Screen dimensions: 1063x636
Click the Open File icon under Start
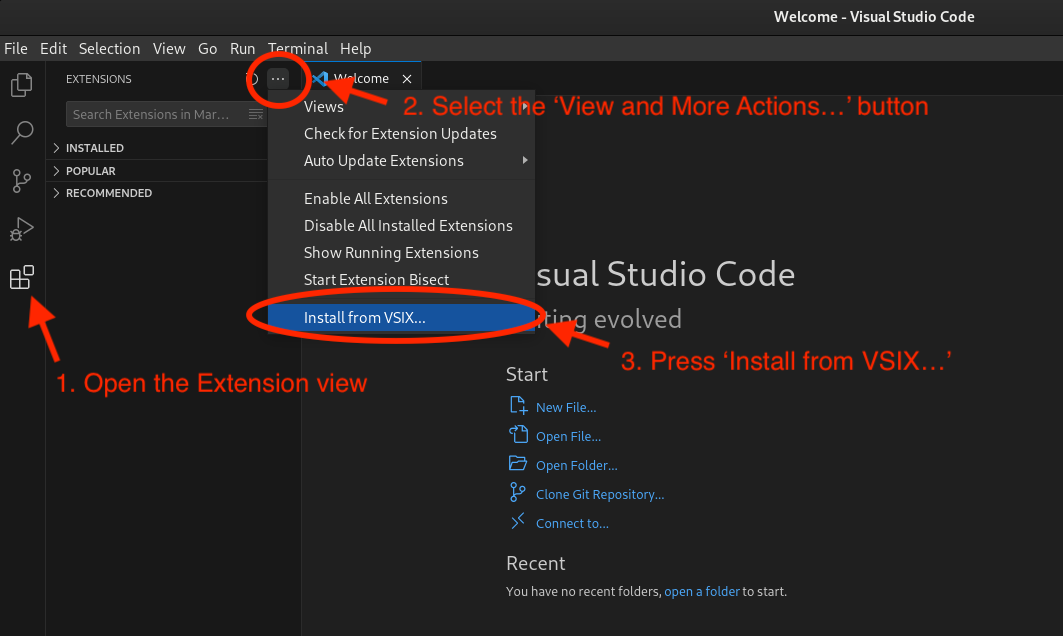pos(518,435)
